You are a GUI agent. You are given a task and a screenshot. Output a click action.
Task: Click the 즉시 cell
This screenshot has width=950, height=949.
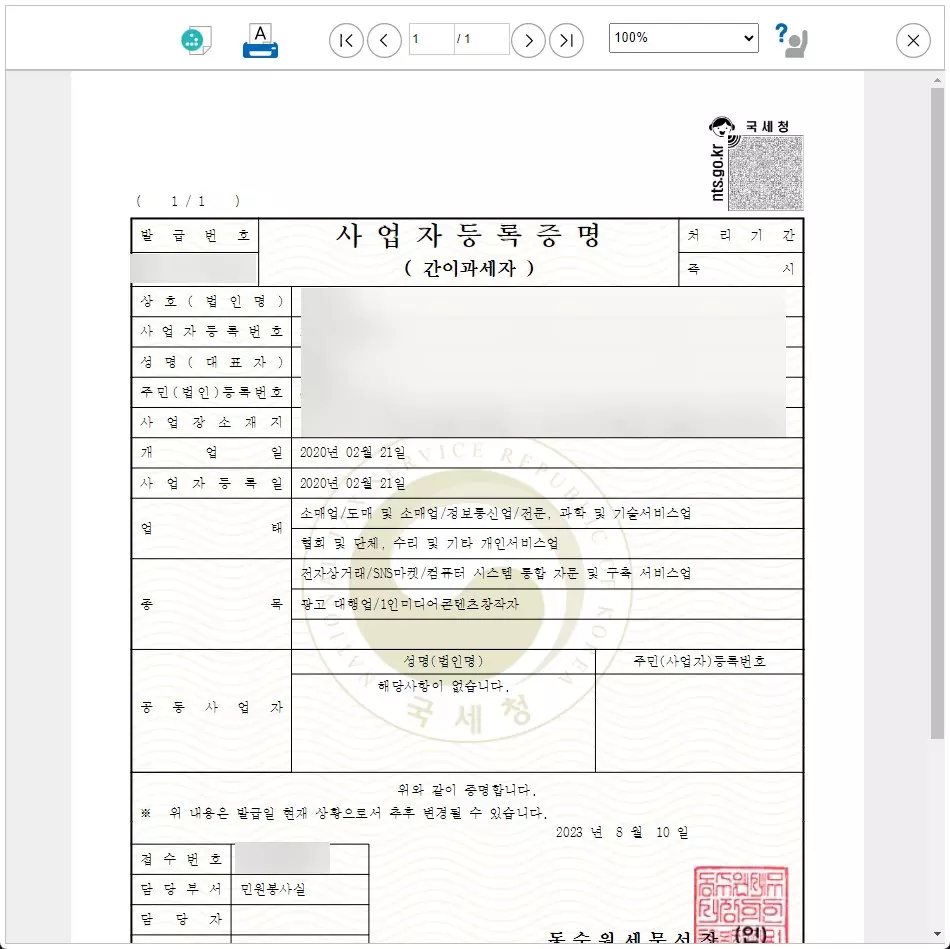(741, 269)
